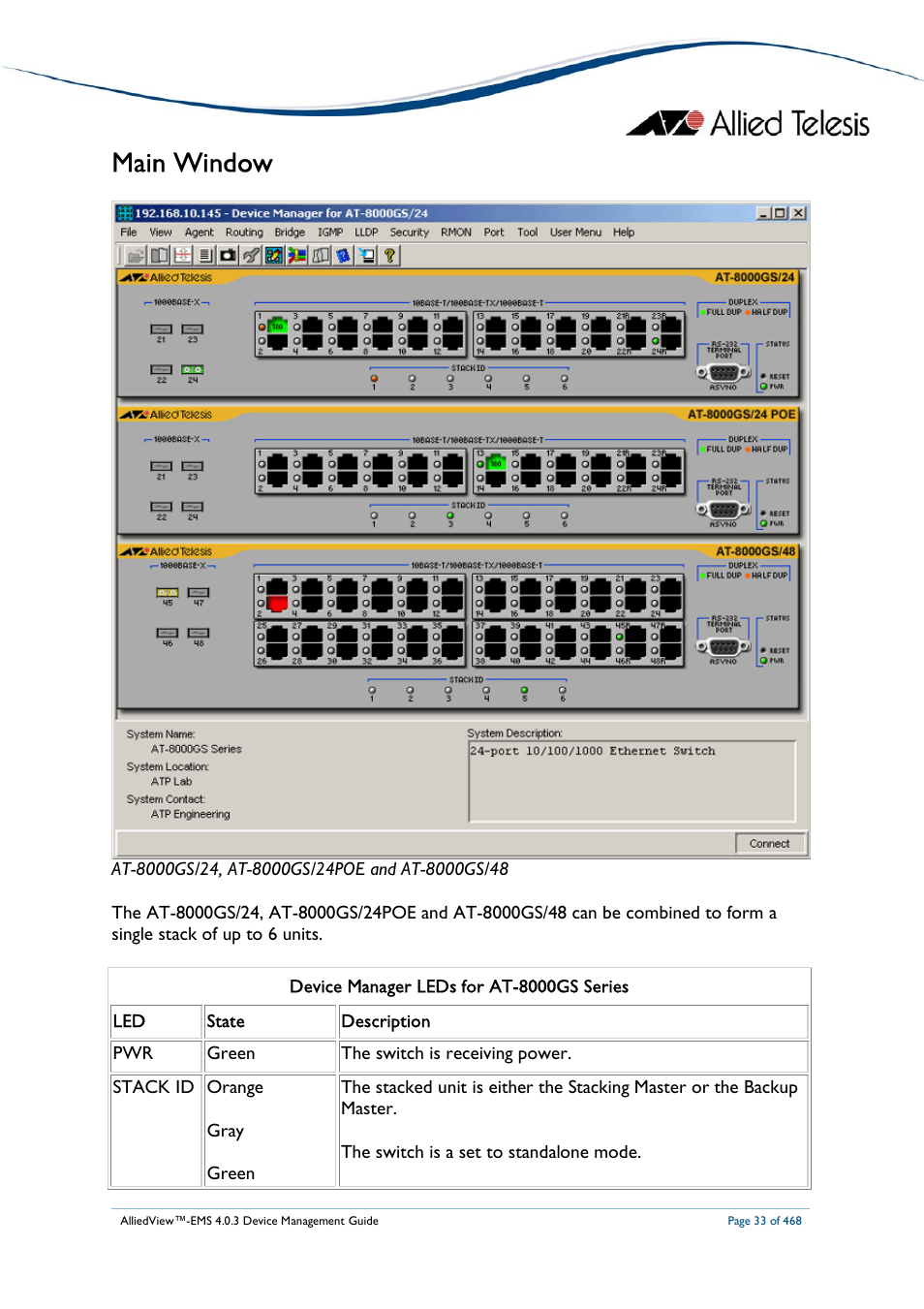Screen dimensions: 924x1309
Task: Click the wrench toolbar icon
Action: pos(251,256)
